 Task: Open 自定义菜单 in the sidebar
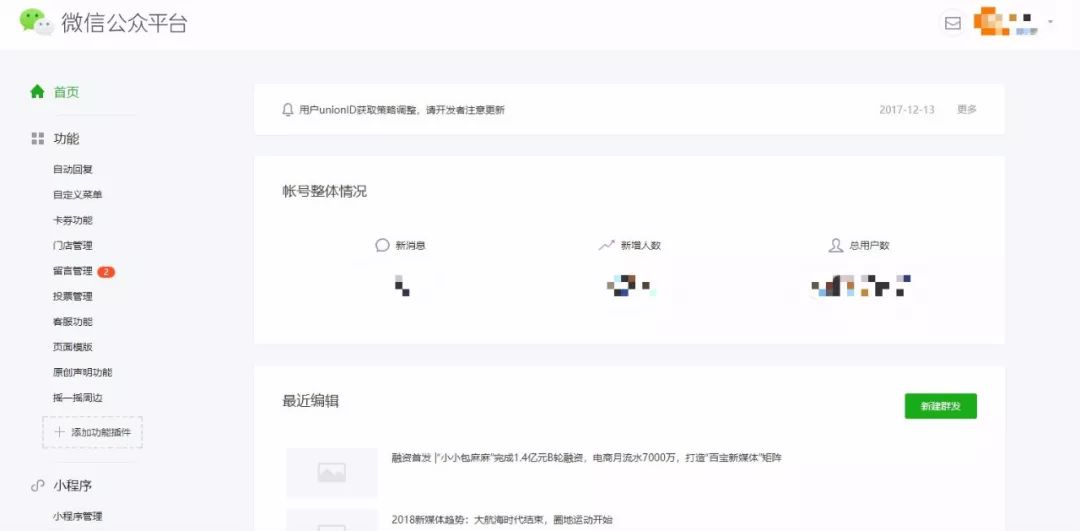click(x=78, y=195)
